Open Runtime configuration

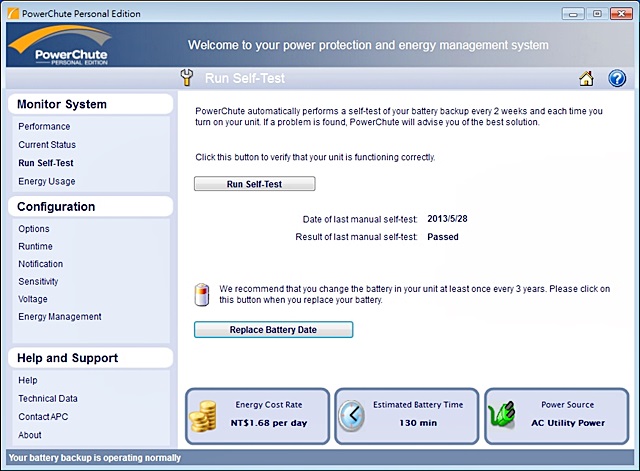pos(35,247)
